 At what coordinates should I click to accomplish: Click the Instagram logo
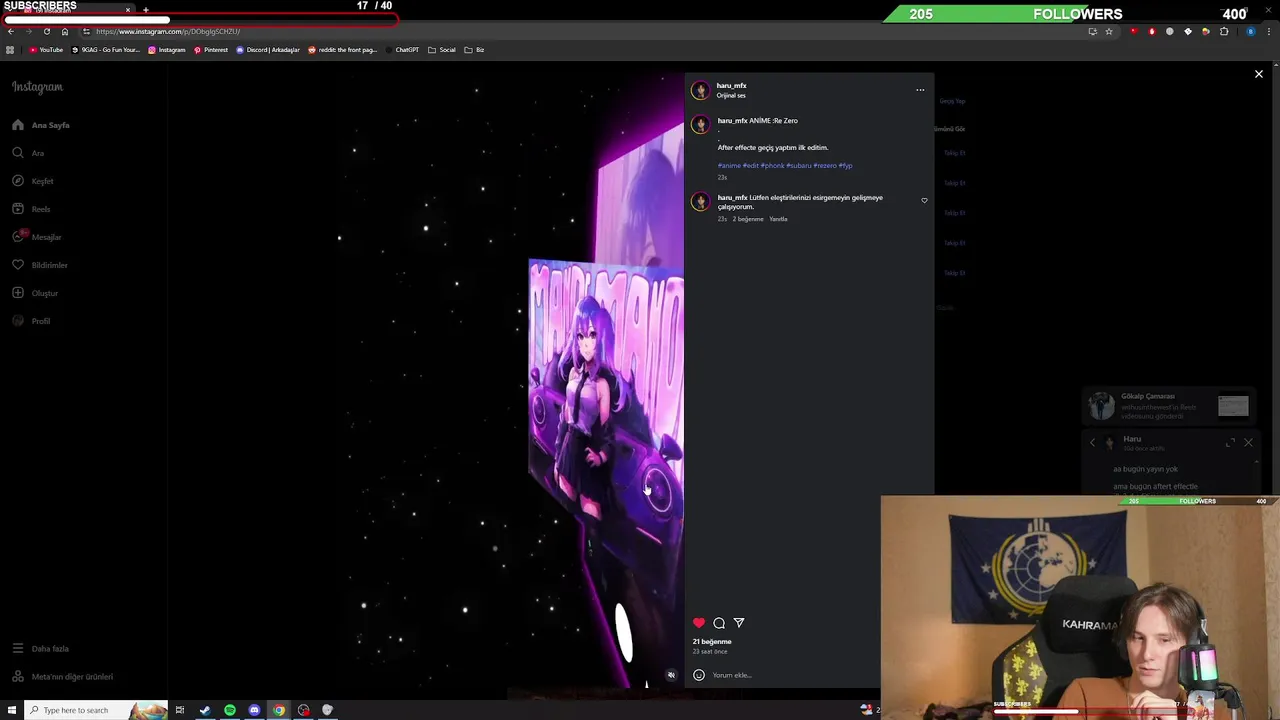coord(37,87)
